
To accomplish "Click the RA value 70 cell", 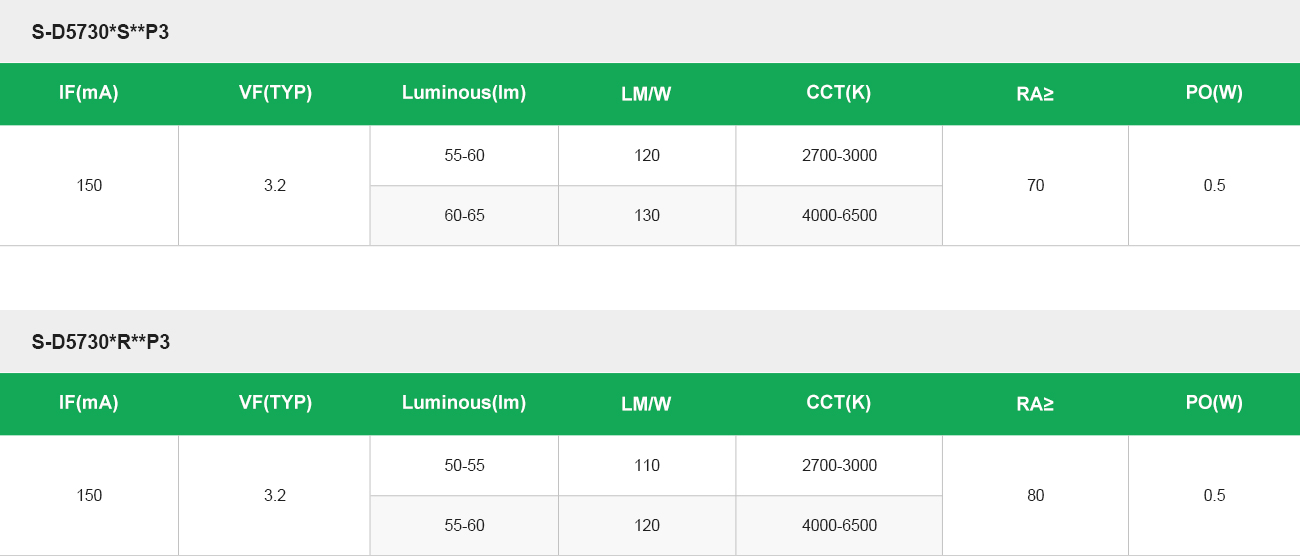I will (1035, 185).
